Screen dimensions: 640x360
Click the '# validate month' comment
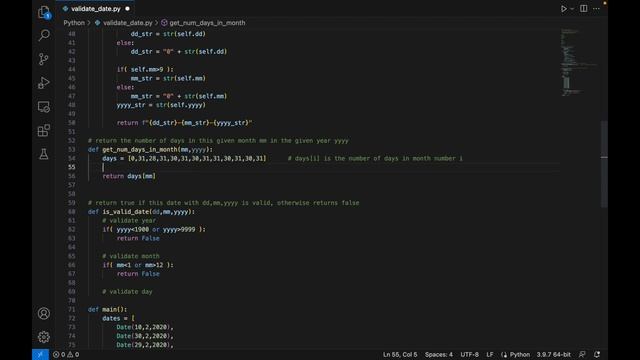tap(131, 256)
